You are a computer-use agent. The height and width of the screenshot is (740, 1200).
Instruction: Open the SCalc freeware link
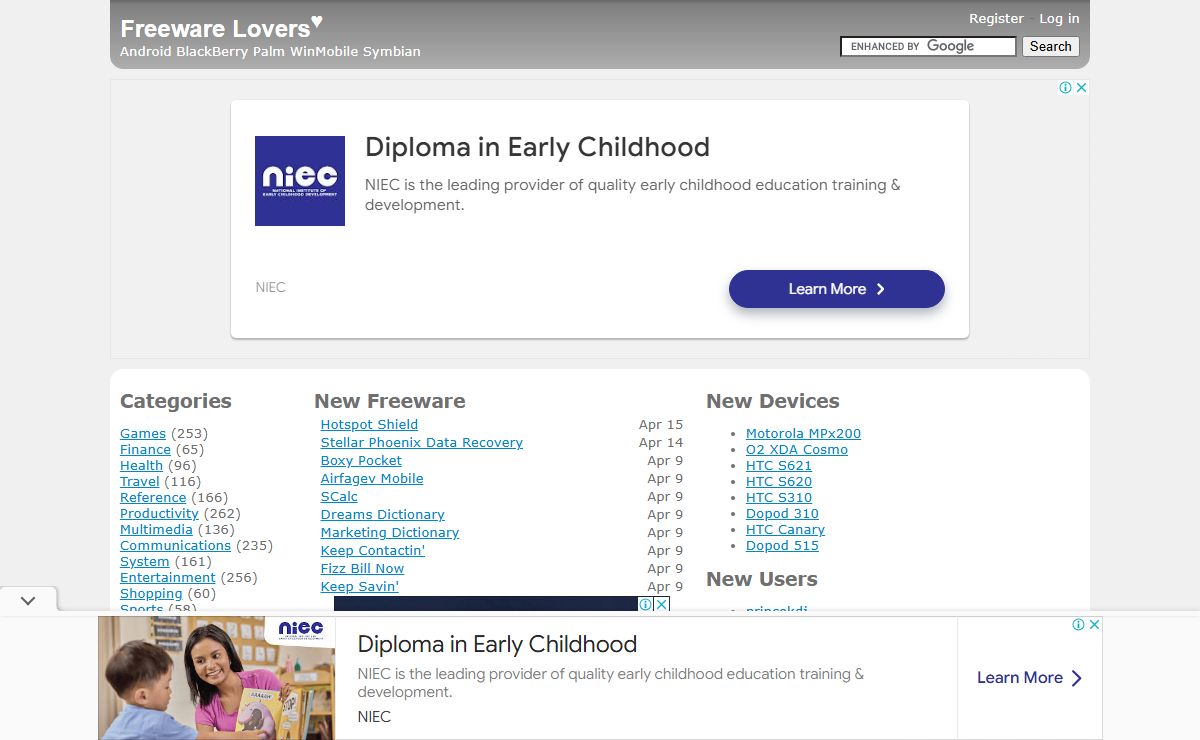339,496
